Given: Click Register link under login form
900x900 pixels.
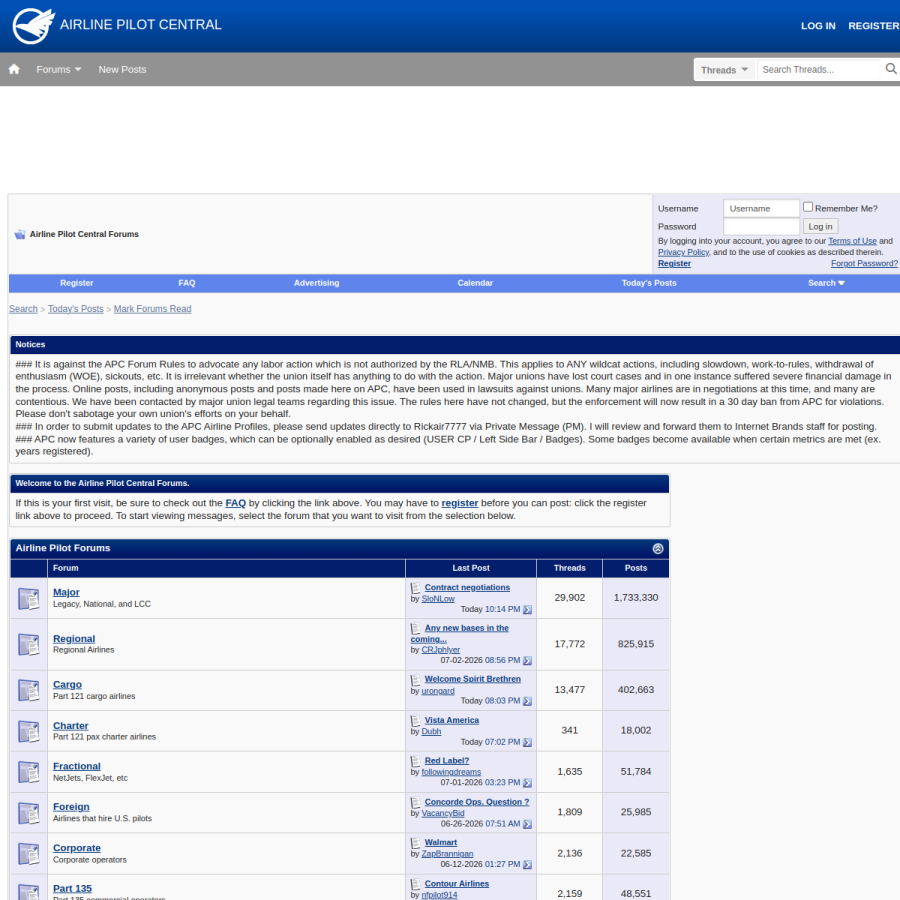Looking at the screenshot, I should 674,263.
